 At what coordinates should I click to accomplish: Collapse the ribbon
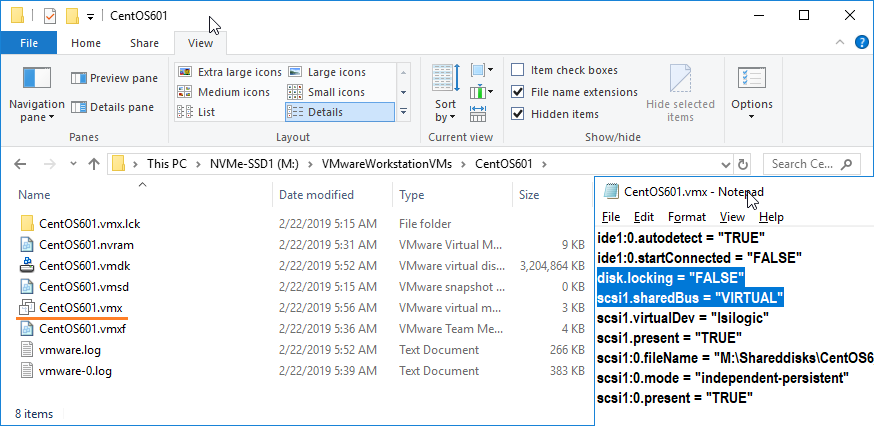(839, 43)
